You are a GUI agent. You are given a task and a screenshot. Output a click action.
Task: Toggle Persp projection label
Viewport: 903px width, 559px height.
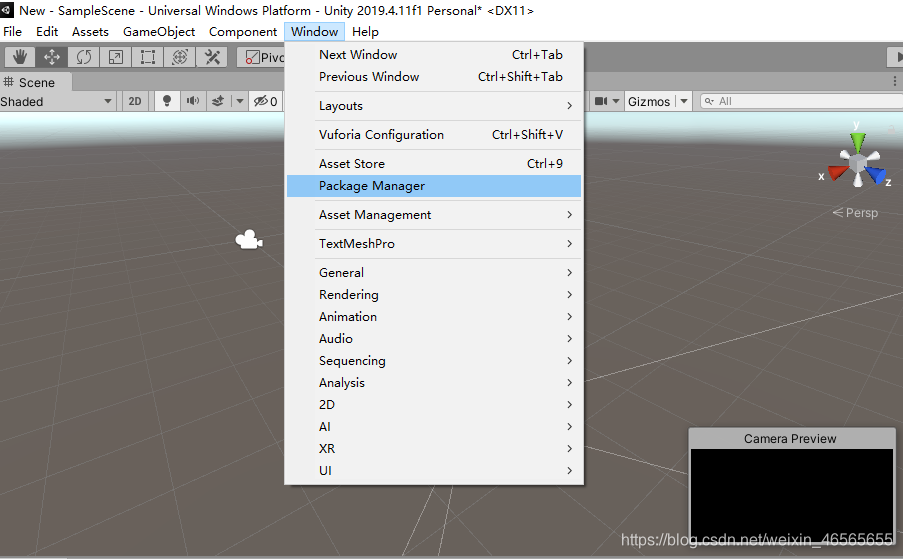pyautogui.click(x=855, y=212)
